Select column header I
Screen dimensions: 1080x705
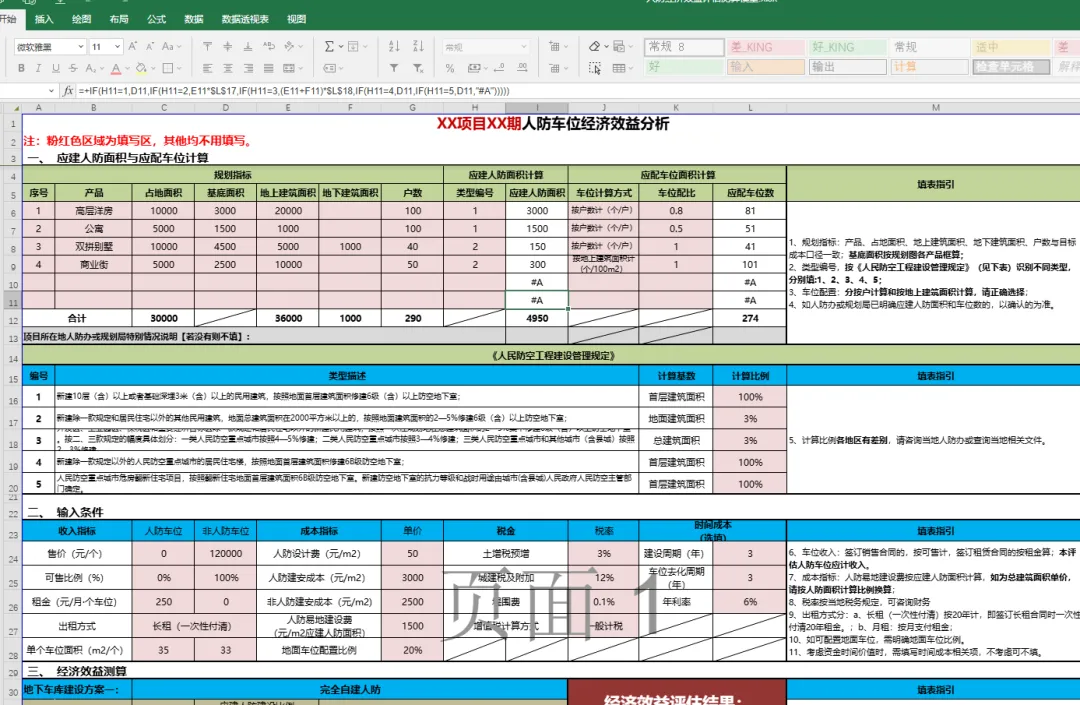537,107
